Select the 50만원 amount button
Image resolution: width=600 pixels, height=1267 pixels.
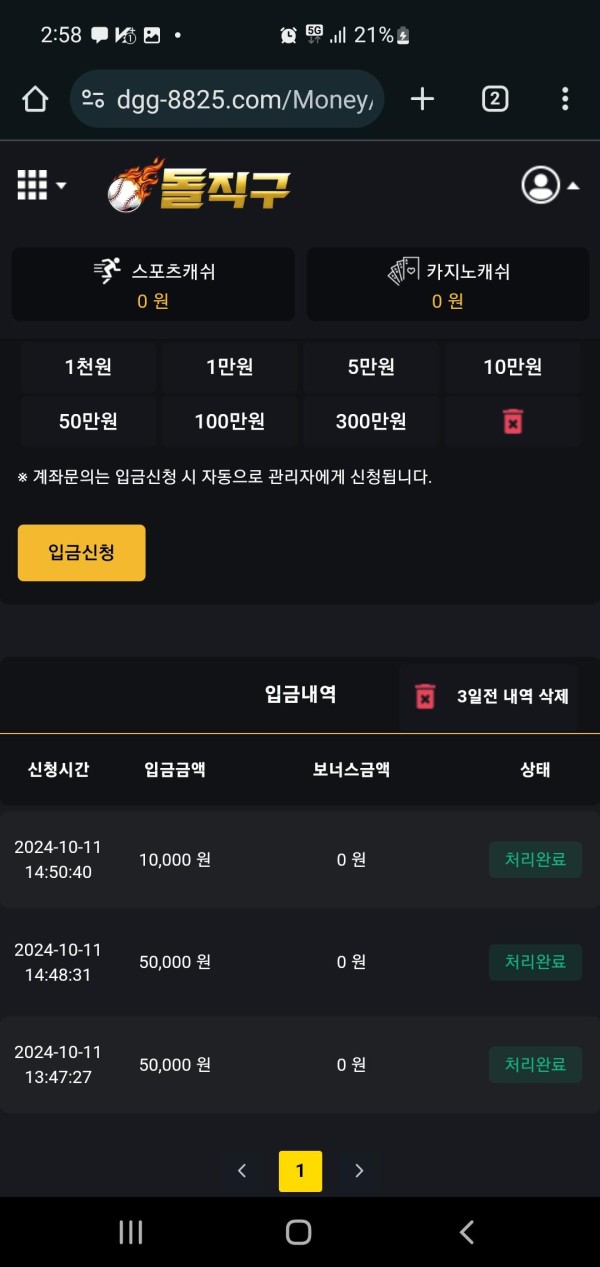[88, 421]
